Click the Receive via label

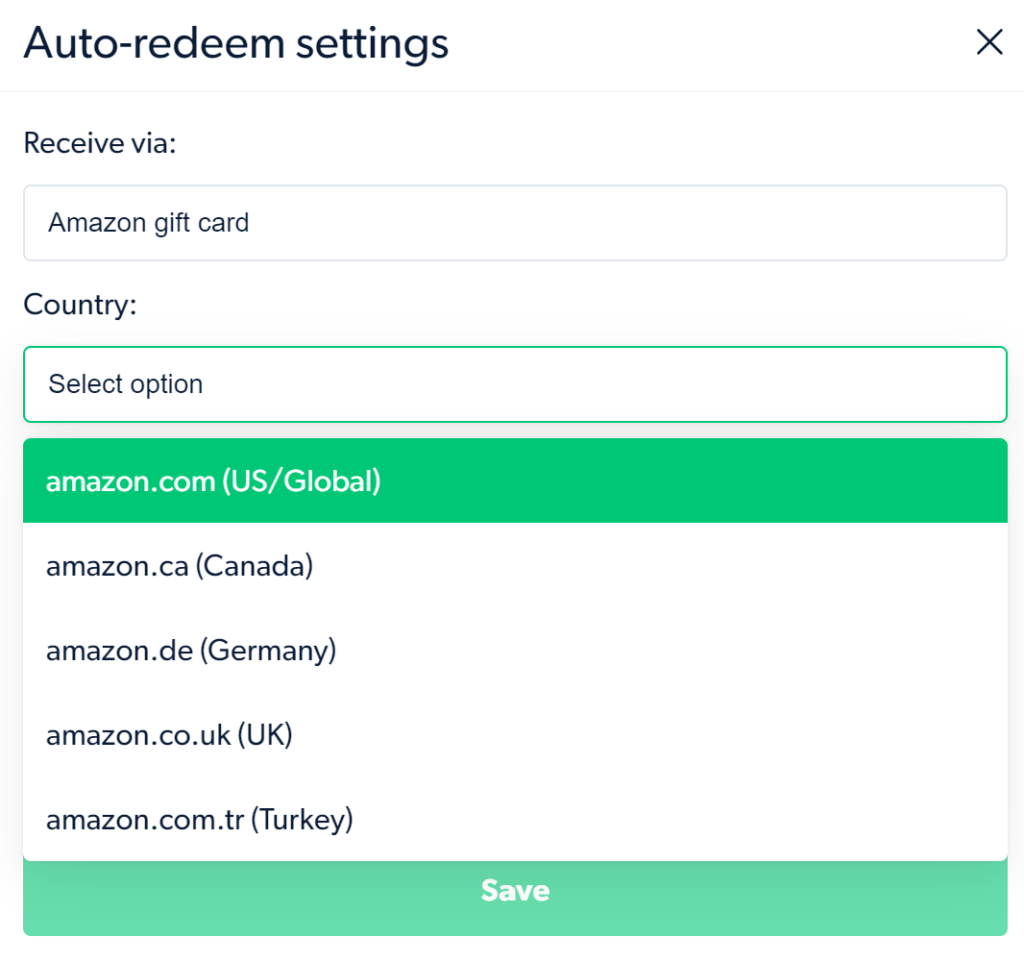tap(99, 144)
